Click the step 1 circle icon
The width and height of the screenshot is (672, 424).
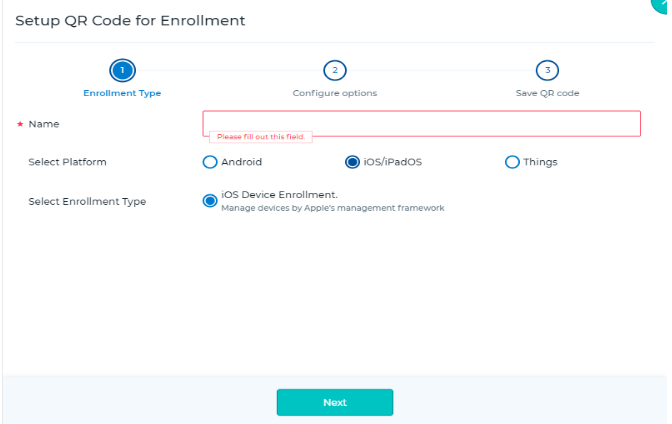pos(122,70)
